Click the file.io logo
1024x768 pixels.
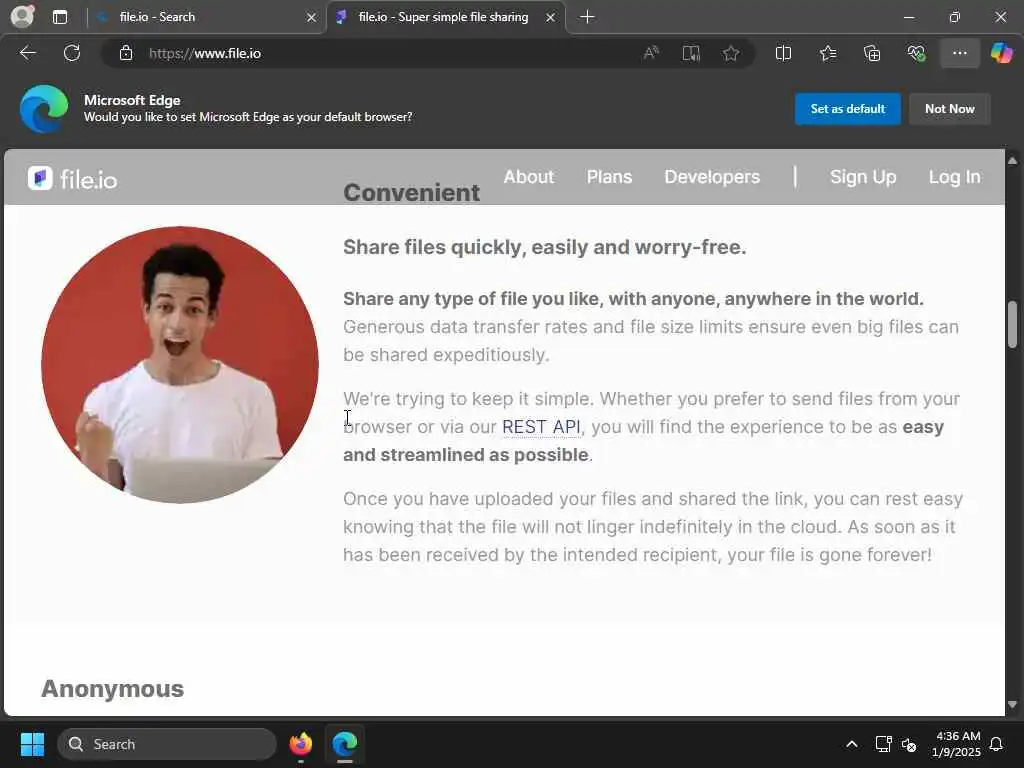tap(72, 178)
